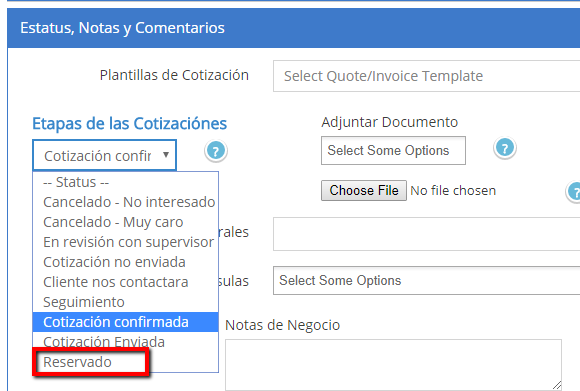The width and height of the screenshot is (580, 391).
Task: Select En revisión con supervisor
Action: pyautogui.click(x=126, y=242)
